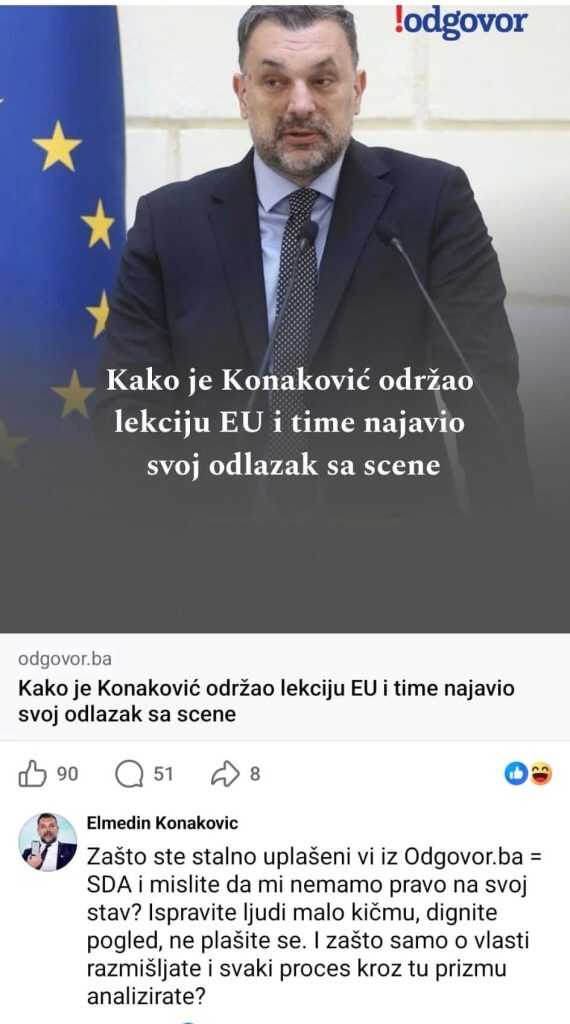This screenshot has height=1024, width=570.
Task: Click the red exclamation mark in the logo
Action: tap(398, 20)
